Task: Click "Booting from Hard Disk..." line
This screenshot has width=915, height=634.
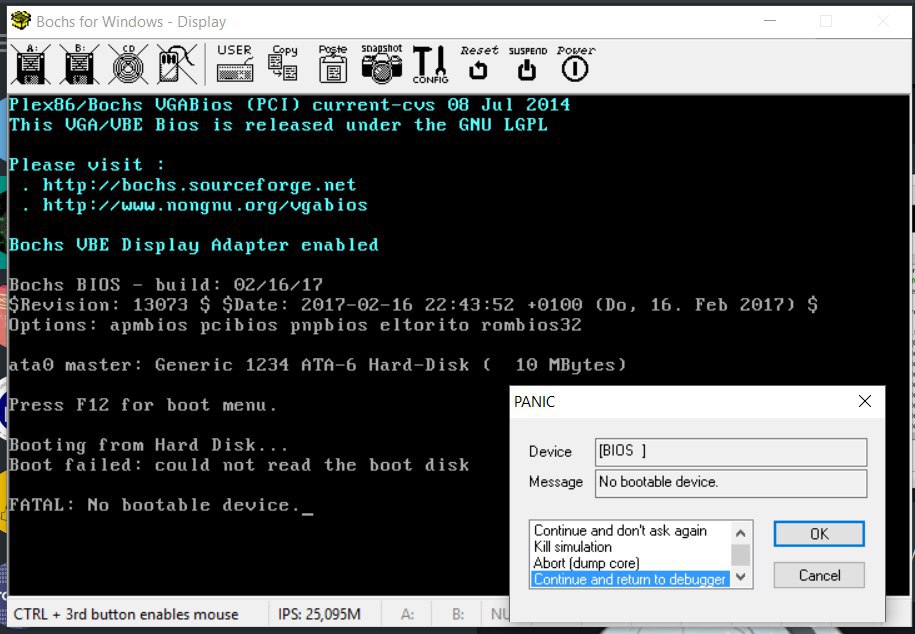Action: (x=148, y=445)
